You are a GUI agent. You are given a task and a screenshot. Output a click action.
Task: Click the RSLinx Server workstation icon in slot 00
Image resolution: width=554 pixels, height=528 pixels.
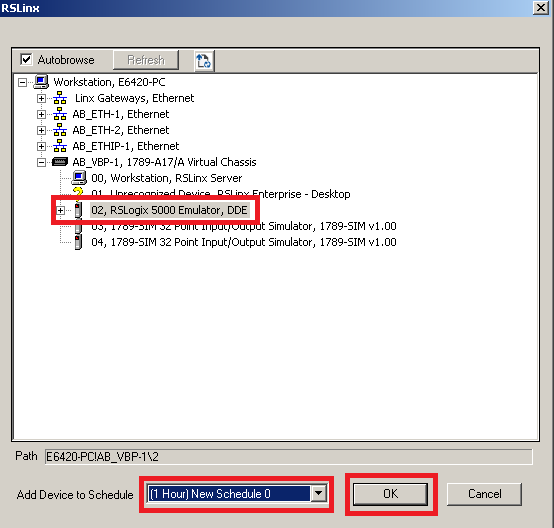coord(79,178)
